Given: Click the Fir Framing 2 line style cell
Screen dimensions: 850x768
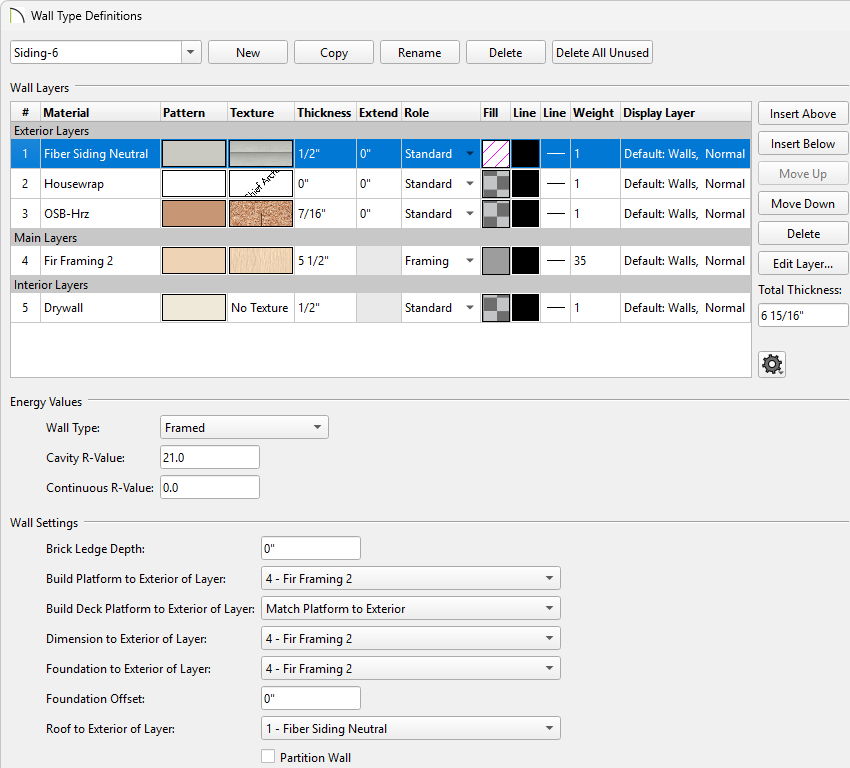Looking at the screenshot, I should coord(555,261).
